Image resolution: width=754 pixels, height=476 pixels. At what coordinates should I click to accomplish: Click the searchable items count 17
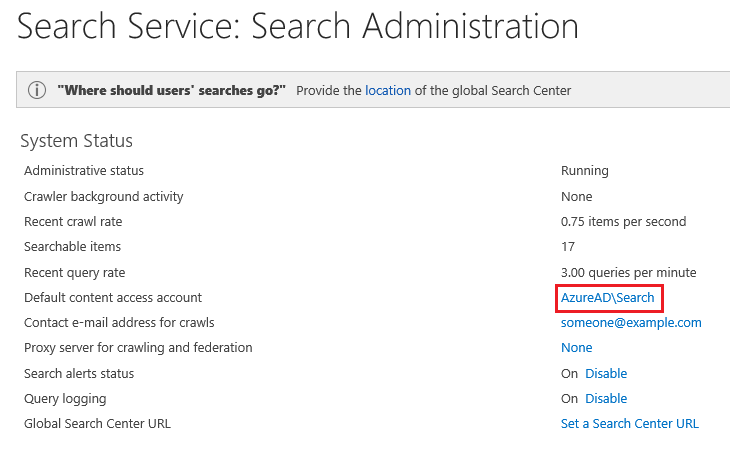pos(568,247)
